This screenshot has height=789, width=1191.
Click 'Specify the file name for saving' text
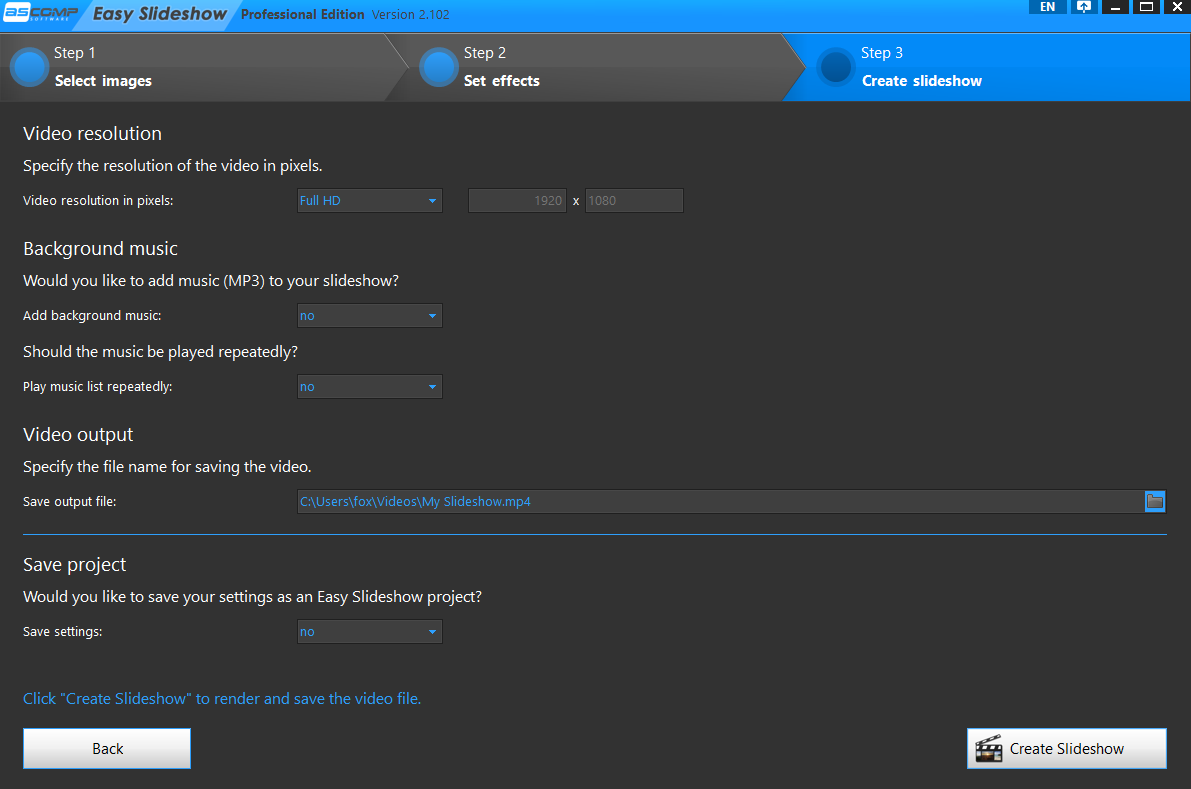[167, 467]
